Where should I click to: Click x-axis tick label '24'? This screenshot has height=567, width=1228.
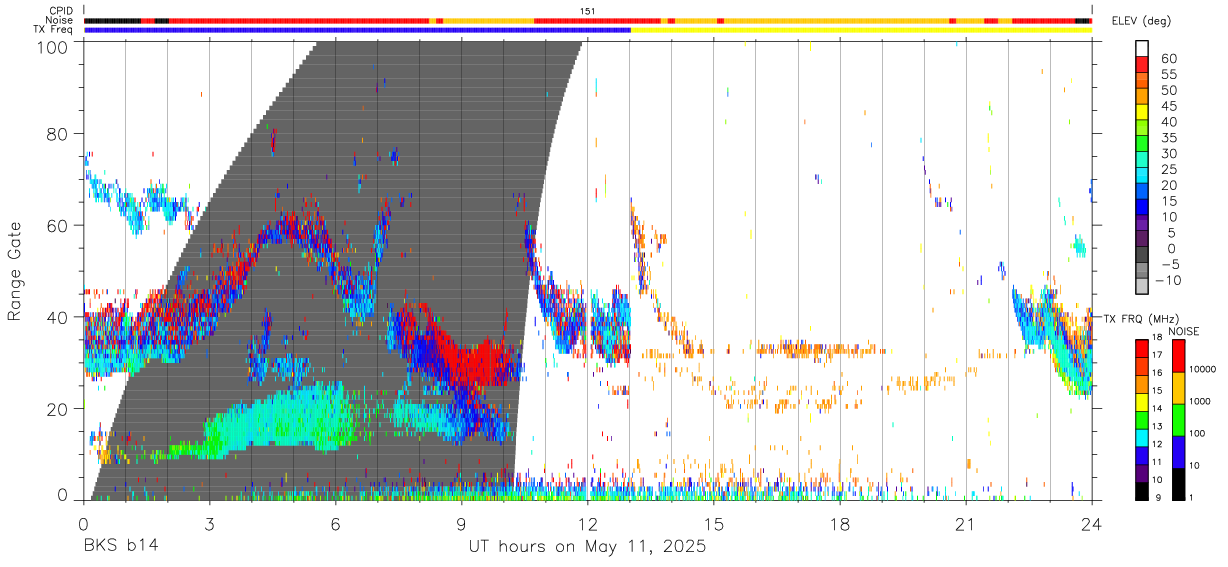1091,524
